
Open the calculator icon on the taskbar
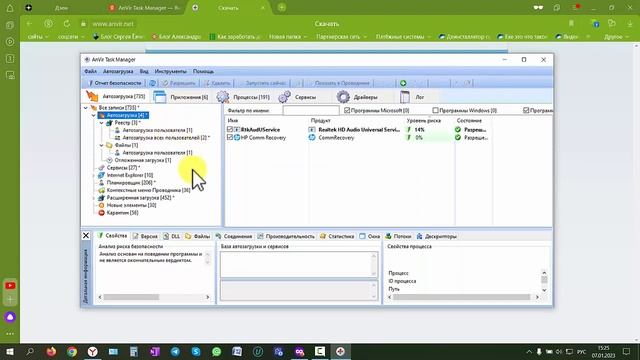pyautogui.click(x=133, y=351)
